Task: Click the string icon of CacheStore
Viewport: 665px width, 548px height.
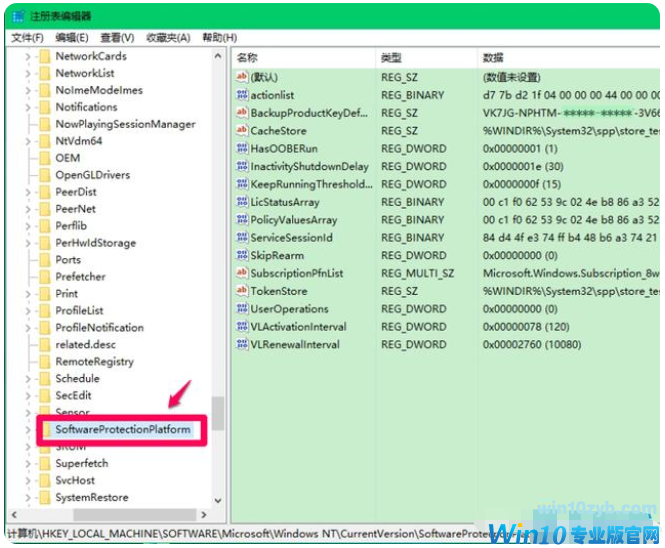Action: point(242,131)
